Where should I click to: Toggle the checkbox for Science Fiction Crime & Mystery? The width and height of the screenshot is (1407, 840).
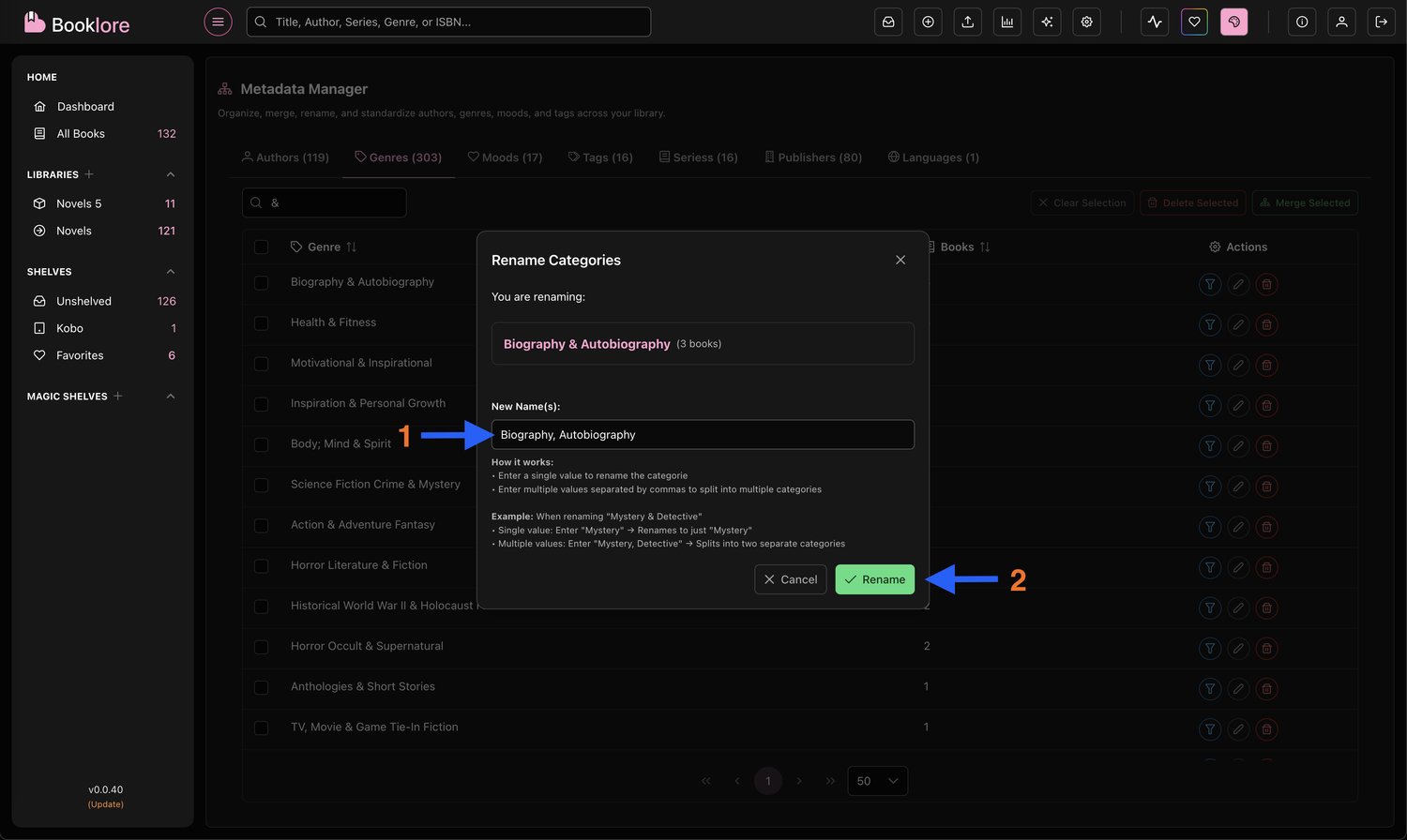pyautogui.click(x=261, y=485)
